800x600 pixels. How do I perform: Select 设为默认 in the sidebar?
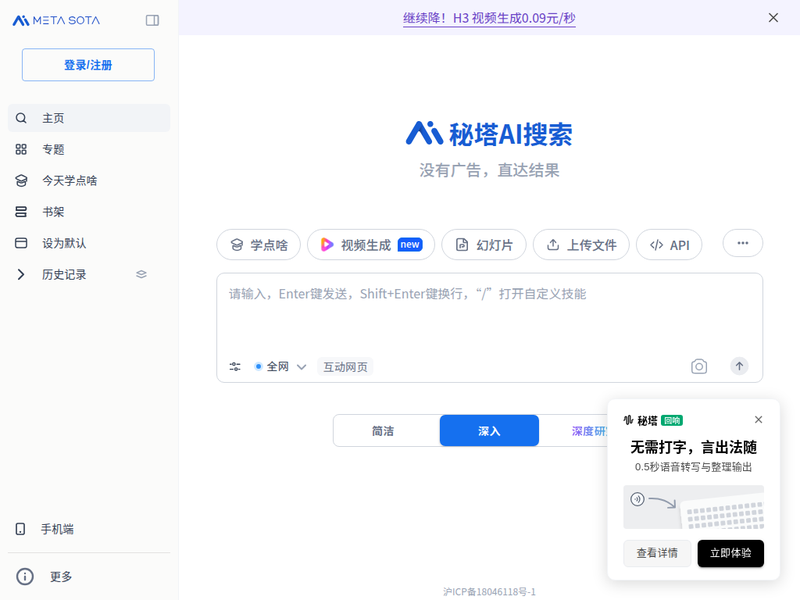click(x=89, y=243)
